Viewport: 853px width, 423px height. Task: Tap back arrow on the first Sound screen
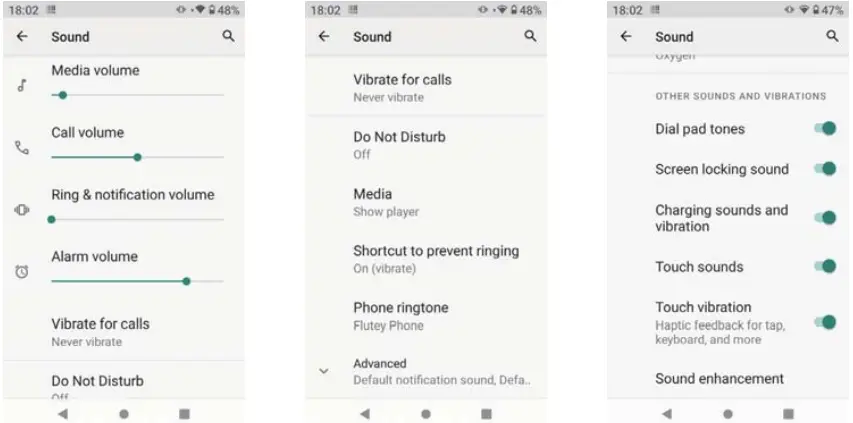point(22,36)
